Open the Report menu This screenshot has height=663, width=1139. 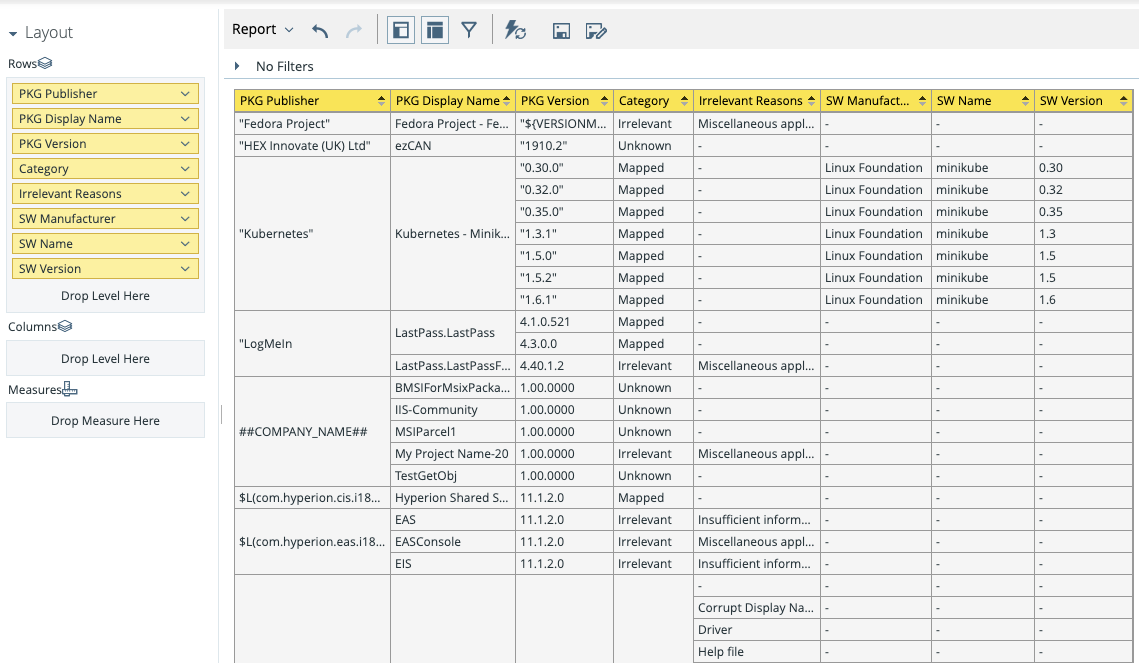pos(262,29)
